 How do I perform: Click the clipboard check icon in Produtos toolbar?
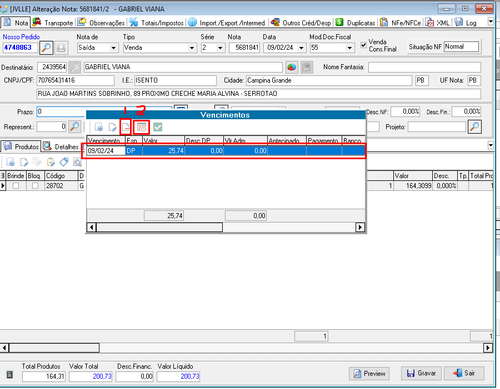pyautogui.click(x=51, y=162)
